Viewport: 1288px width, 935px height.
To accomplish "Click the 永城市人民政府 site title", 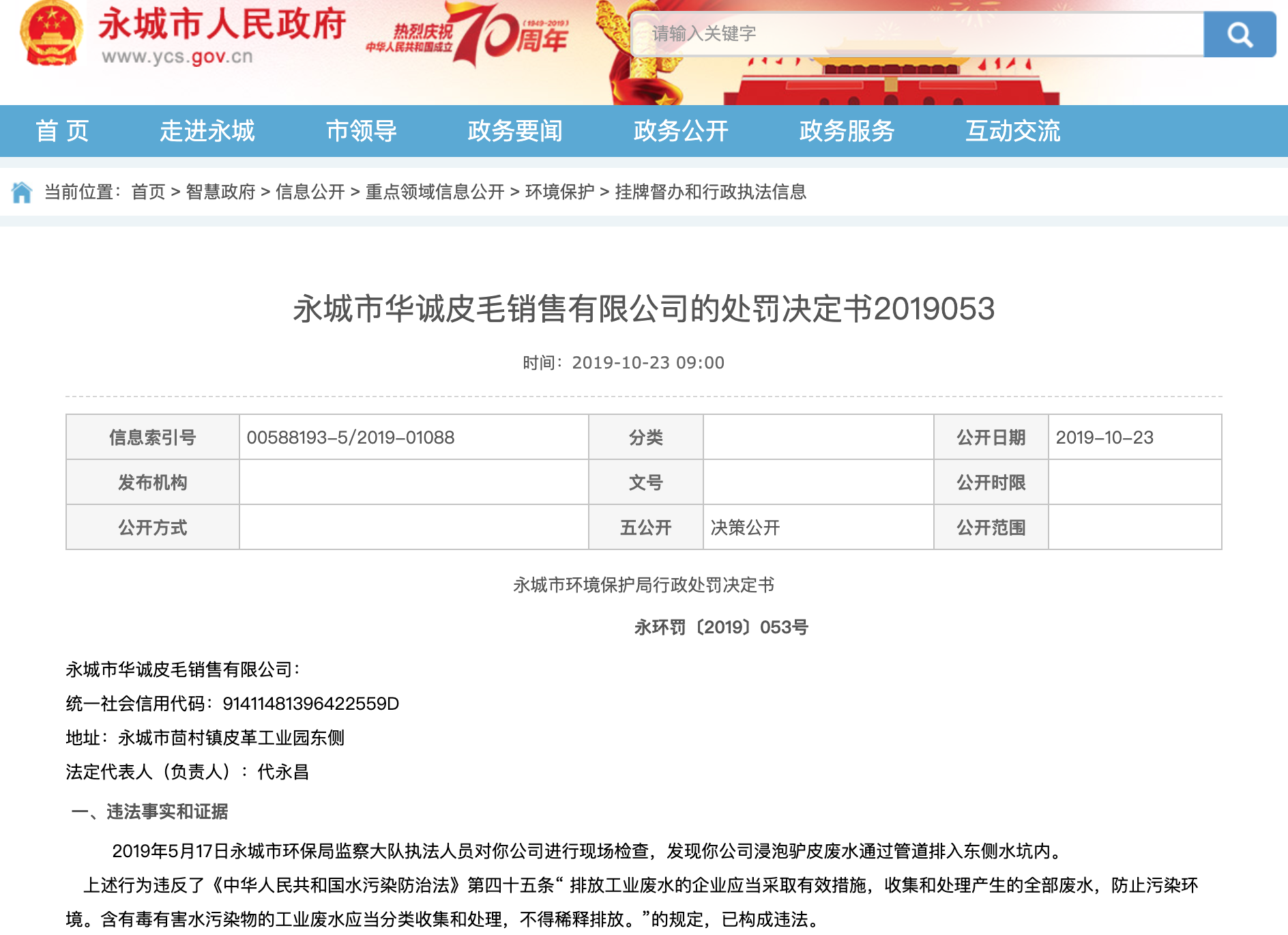I will (222, 25).
